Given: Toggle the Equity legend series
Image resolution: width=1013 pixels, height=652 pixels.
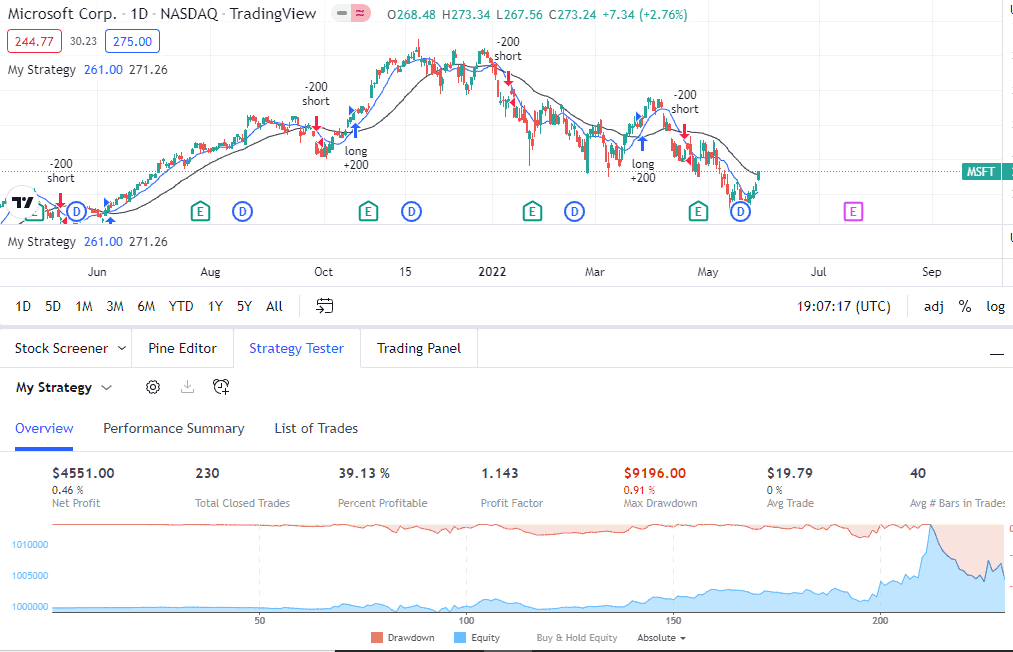Looking at the screenshot, I should pos(477,638).
